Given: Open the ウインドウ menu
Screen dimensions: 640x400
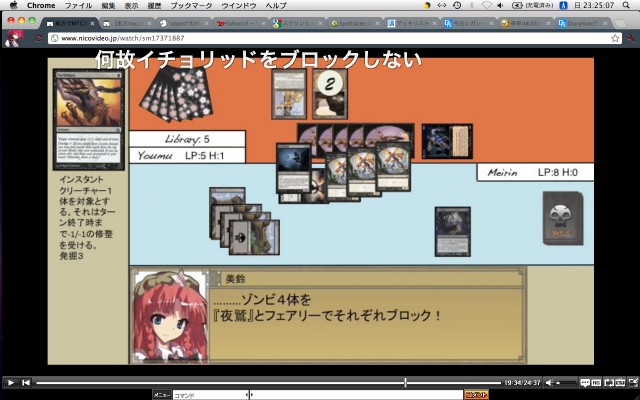Looking at the screenshot, I should tap(239, 5).
